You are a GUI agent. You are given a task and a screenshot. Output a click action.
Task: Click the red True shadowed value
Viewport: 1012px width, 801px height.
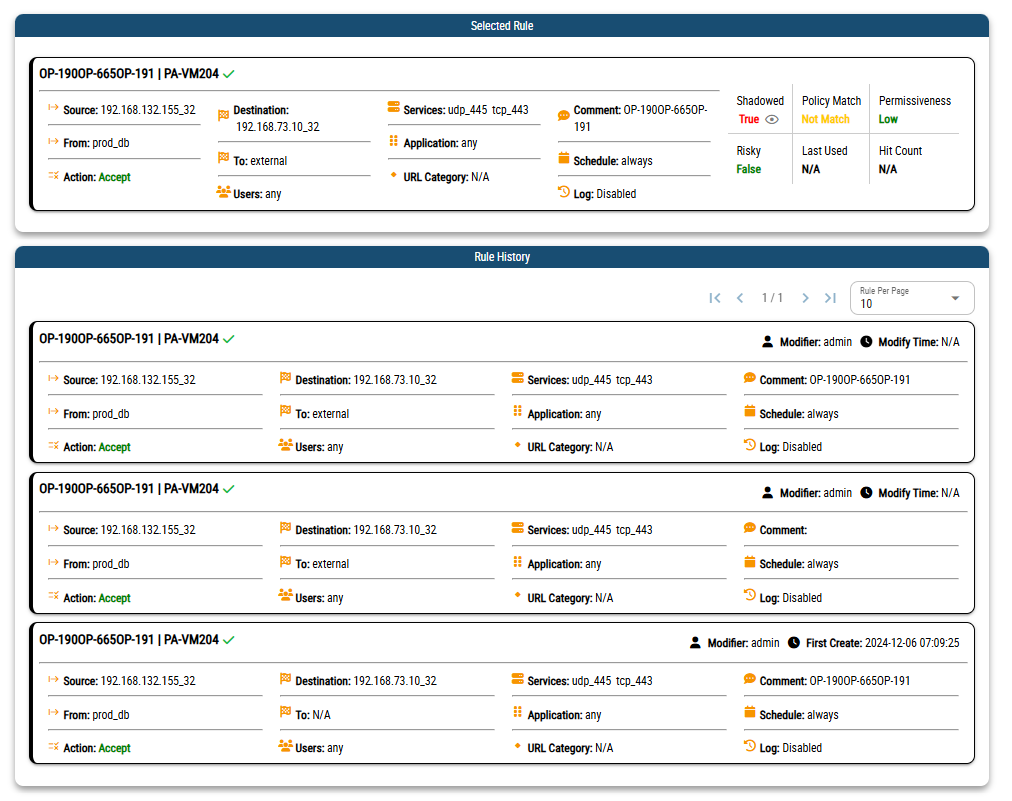(748, 119)
